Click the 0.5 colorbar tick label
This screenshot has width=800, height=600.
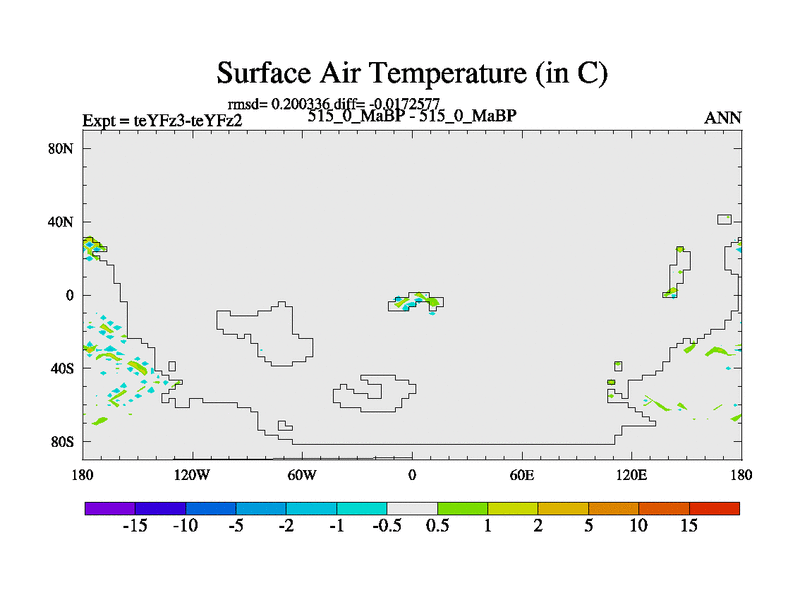pyautogui.click(x=437, y=527)
